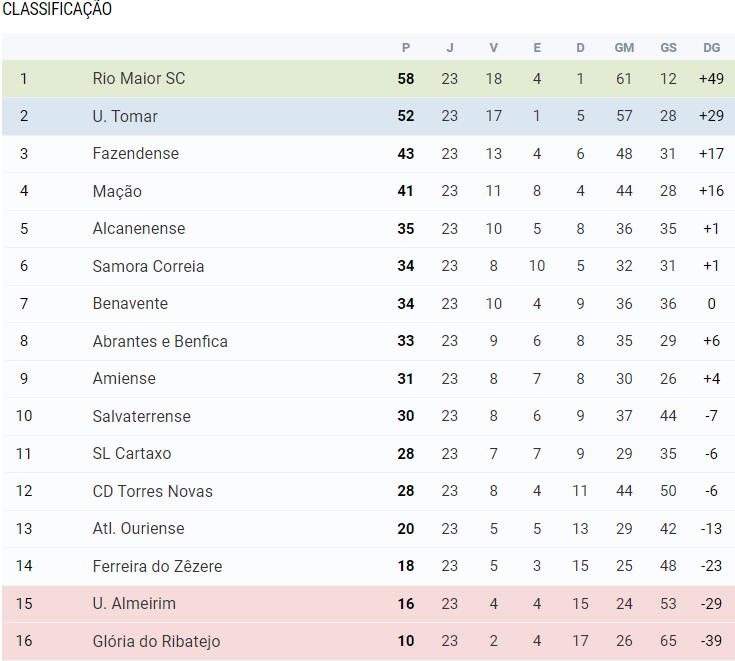Open Glória do Ribatejo team page
735x661 pixels.
(156, 641)
